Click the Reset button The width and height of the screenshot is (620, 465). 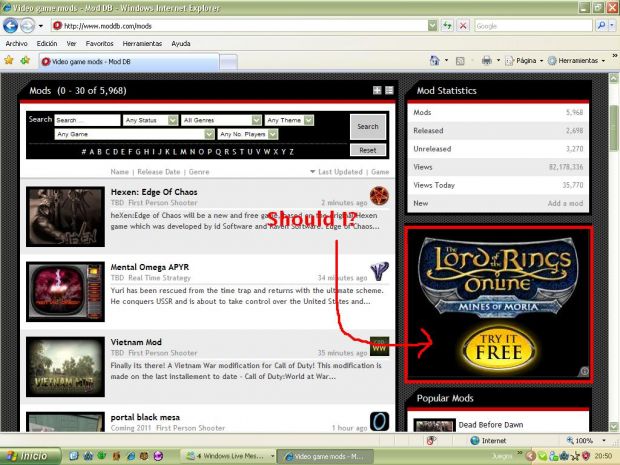tap(368, 150)
